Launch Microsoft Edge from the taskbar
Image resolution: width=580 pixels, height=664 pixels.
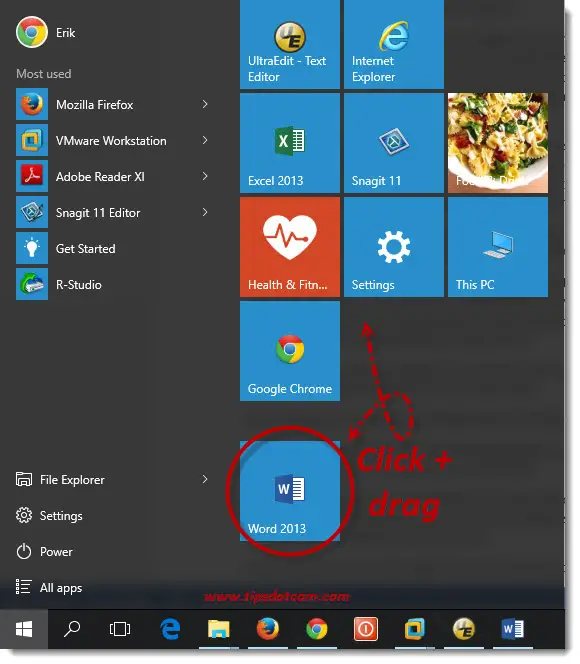[x=170, y=629]
